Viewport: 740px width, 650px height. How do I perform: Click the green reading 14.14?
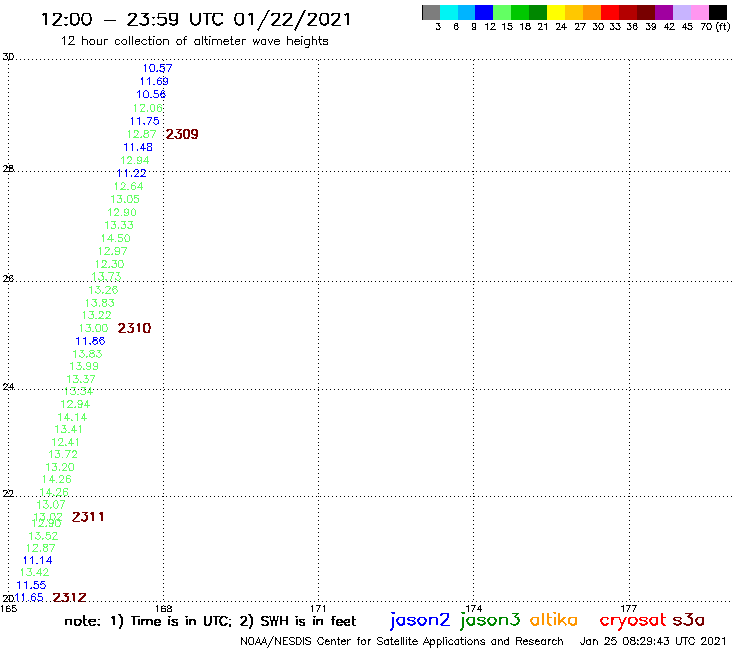click(x=72, y=417)
